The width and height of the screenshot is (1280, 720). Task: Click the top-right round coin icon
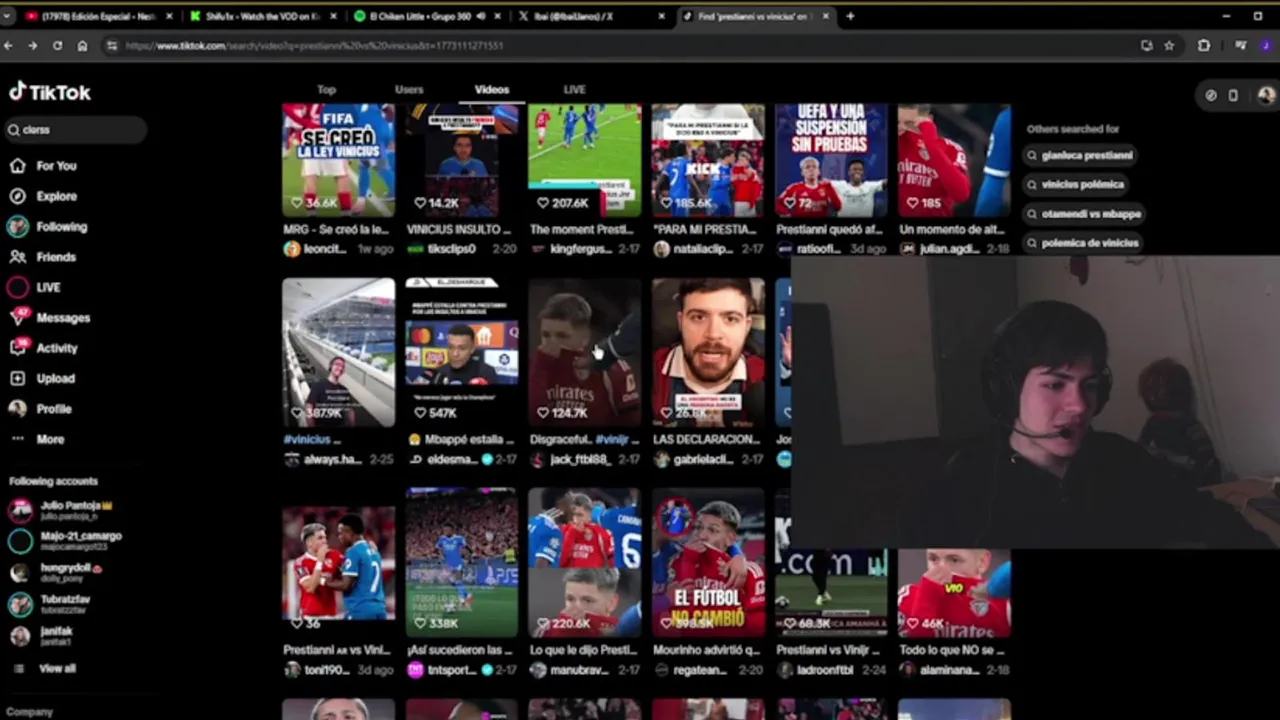(1211, 95)
